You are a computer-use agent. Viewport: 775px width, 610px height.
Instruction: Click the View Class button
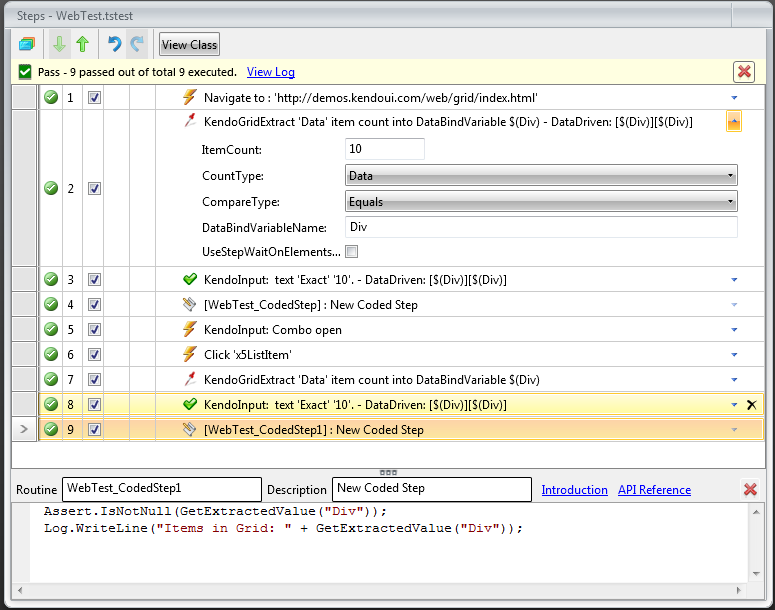(x=189, y=45)
